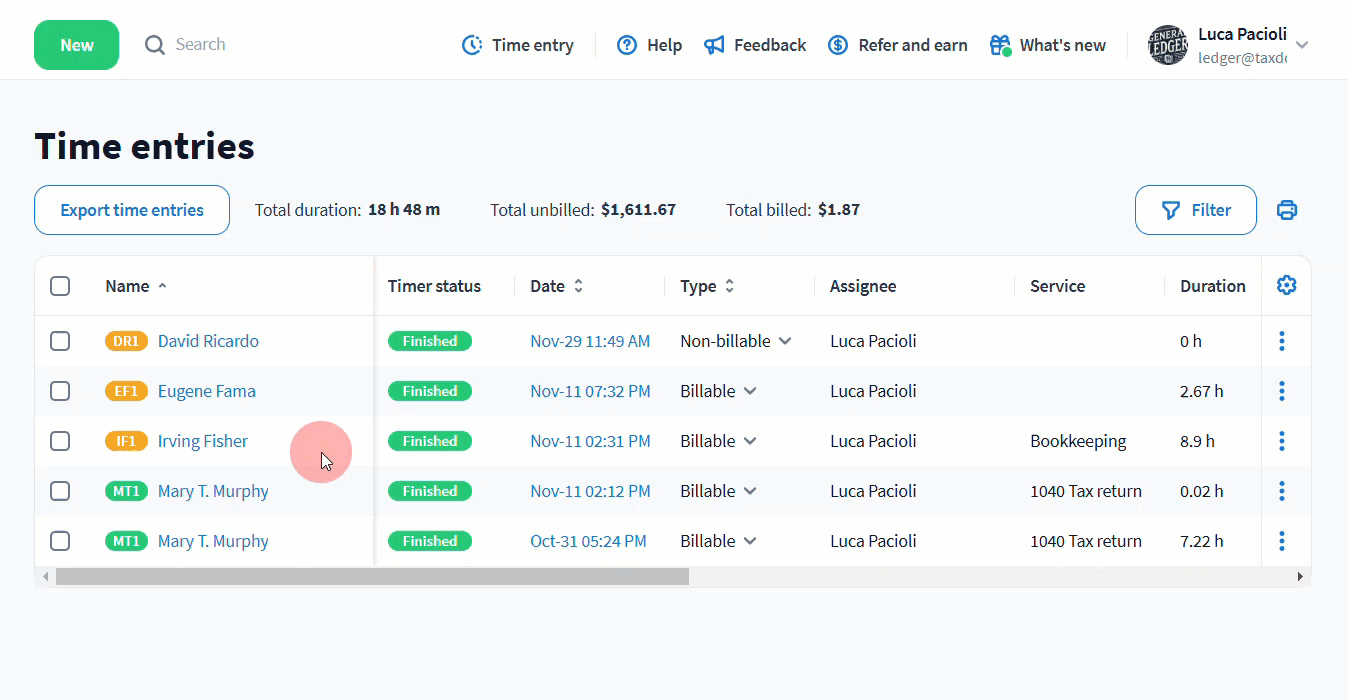Click the Export time entries button

click(x=132, y=210)
